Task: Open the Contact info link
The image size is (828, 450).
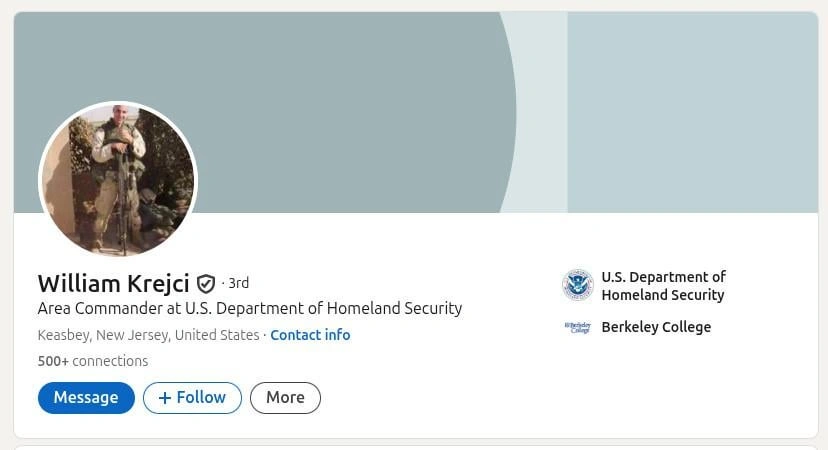Action: pos(310,335)
